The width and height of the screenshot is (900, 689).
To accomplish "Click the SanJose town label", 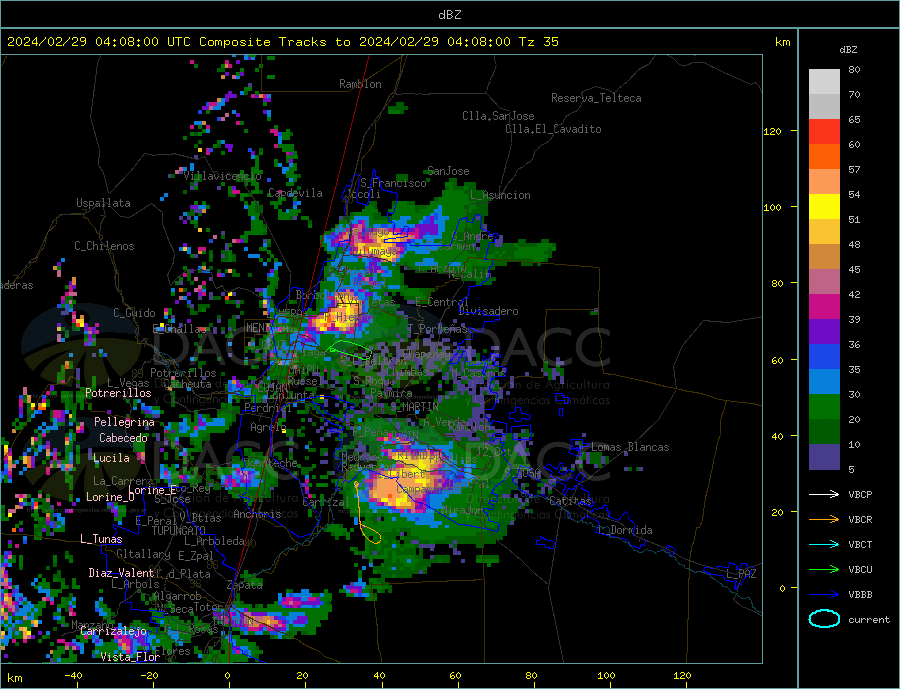I will click(x=448, y=171).
